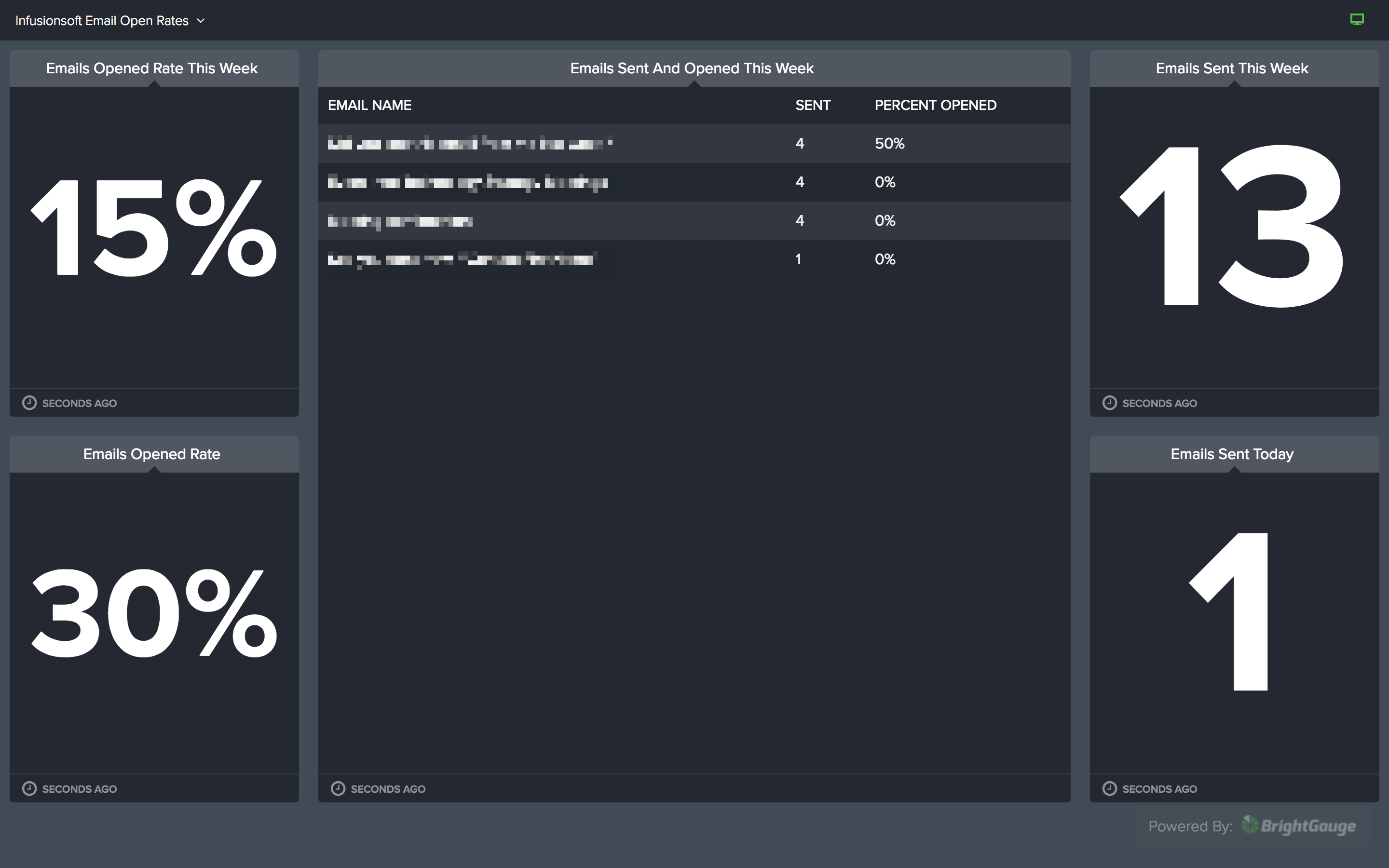Click the Emails Sent And Opened This Week title
The height and width of the screenshot is (868, 1389).
pos(692,68)
